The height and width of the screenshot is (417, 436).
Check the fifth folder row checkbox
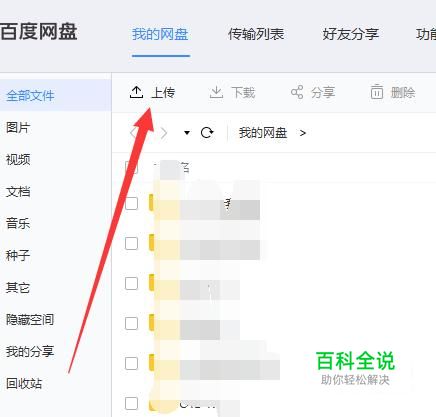pos(131,363)
